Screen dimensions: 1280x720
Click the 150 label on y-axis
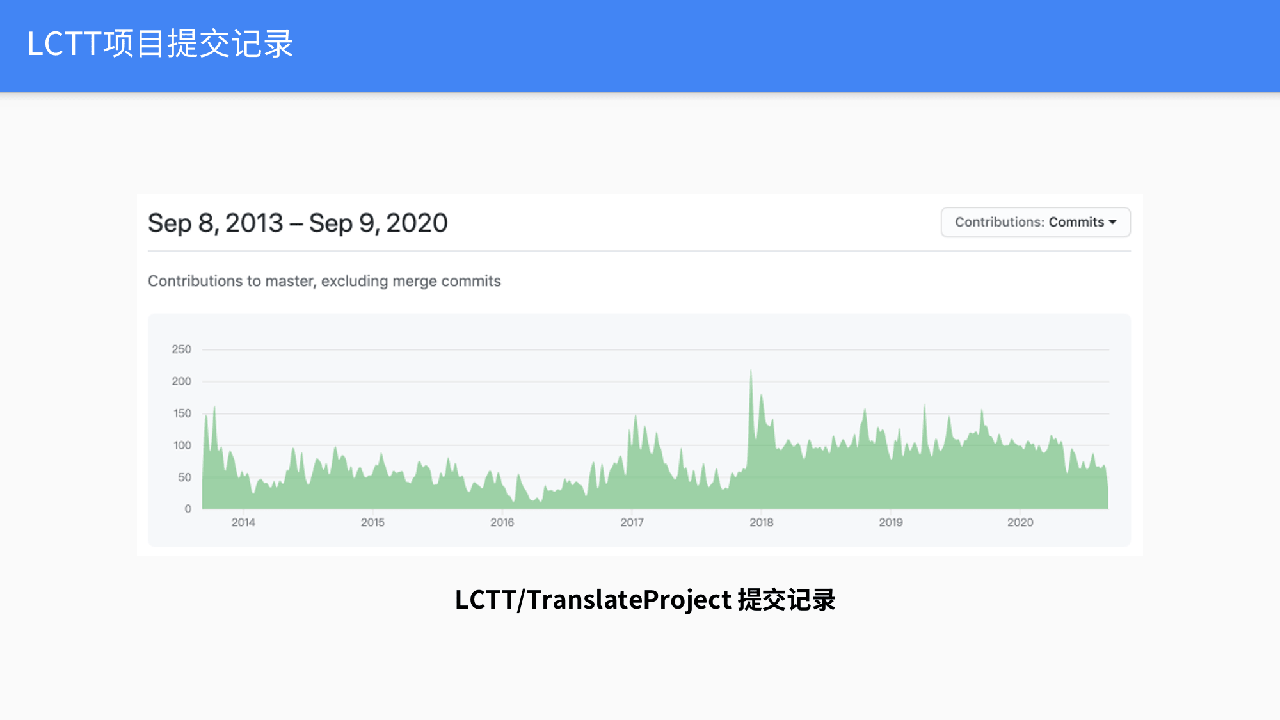[181, 413]
